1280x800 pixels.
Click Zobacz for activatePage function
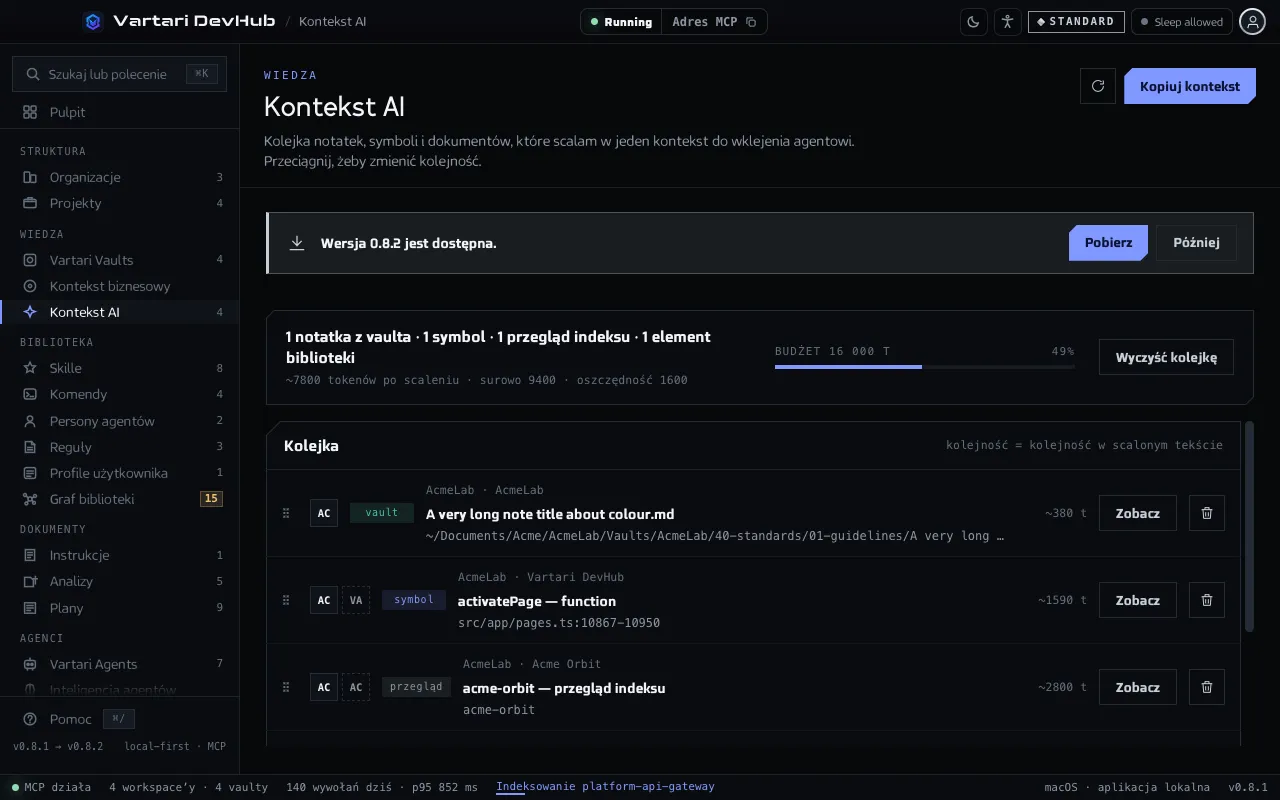point(1138,600)
